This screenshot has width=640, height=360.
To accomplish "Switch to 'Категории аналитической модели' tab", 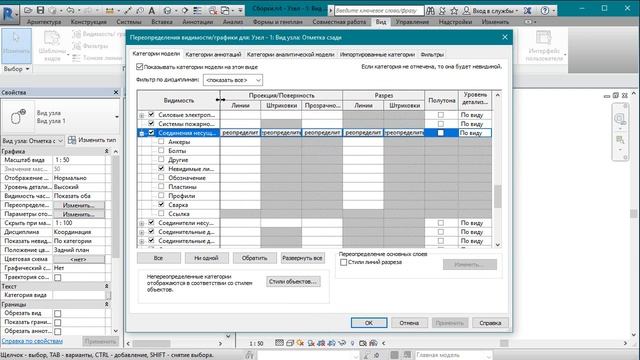I will pyautogui.click(x=290, y=54).
